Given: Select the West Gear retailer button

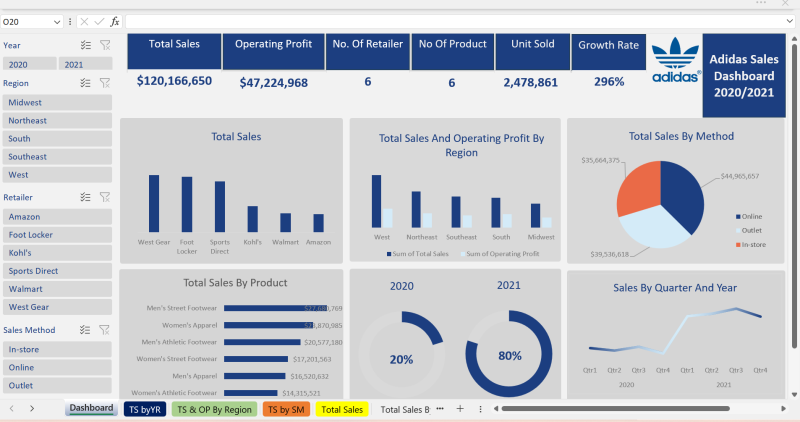Looking at the screenshot, I should click(57, 307).
